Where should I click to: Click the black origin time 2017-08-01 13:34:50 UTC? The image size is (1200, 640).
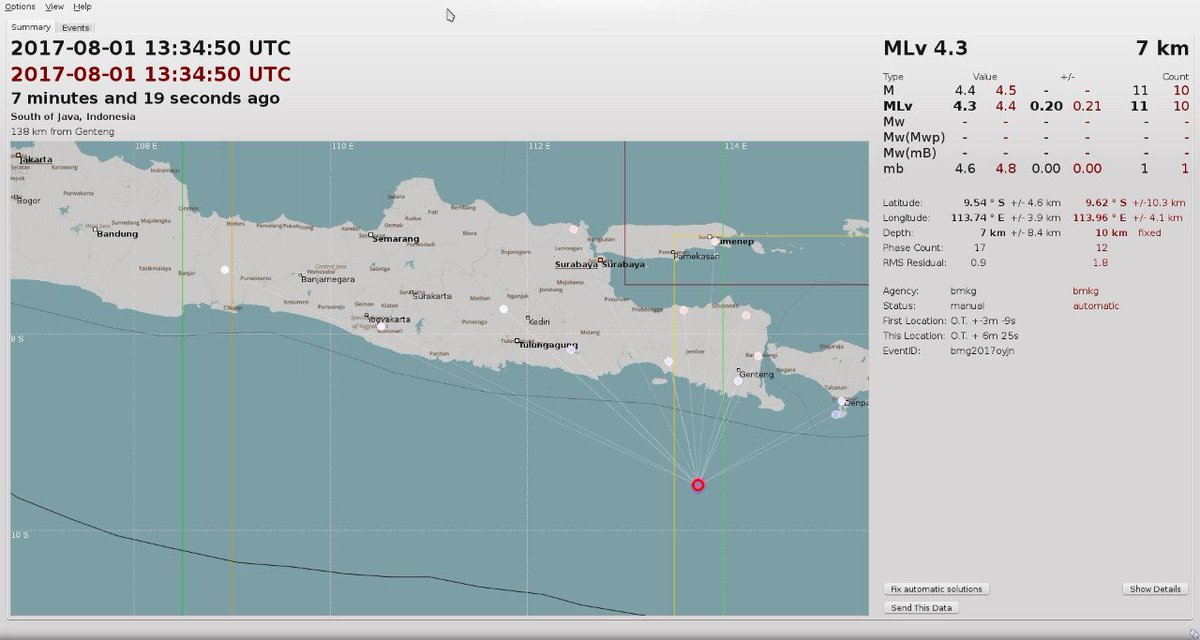tap(151, 49)
